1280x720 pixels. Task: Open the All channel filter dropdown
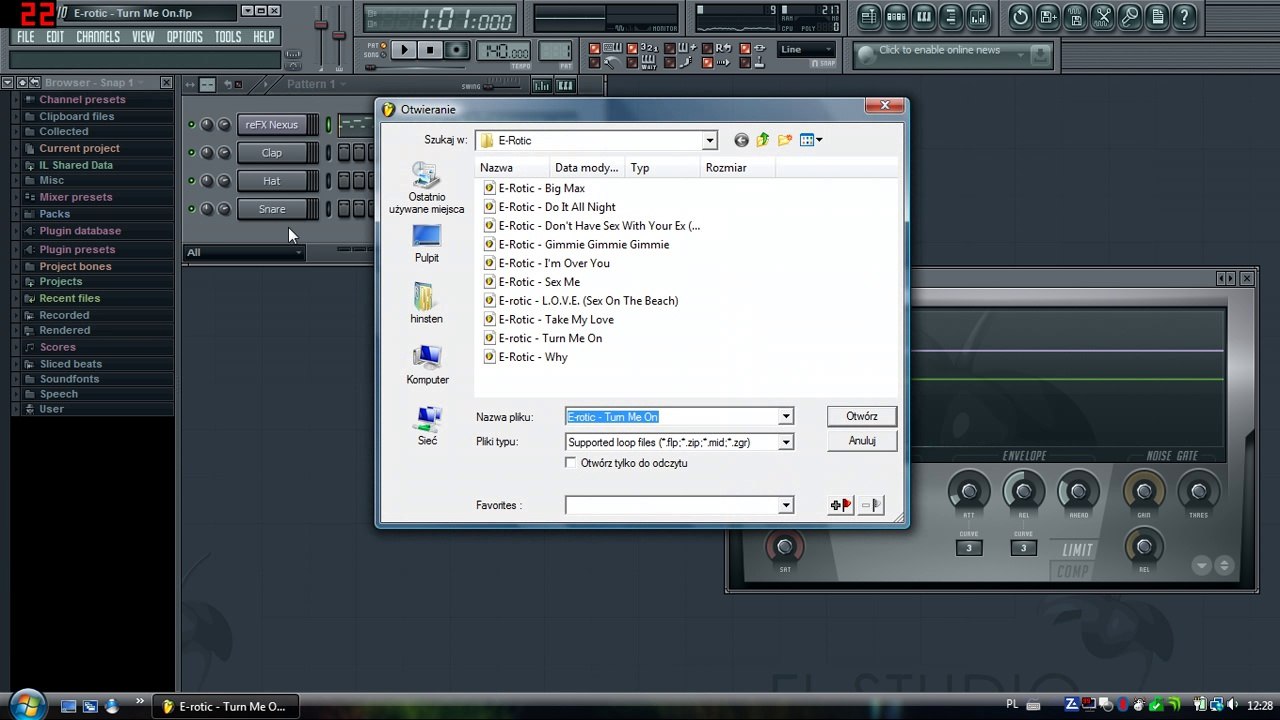pyautogui.click(x=244, y=252)
